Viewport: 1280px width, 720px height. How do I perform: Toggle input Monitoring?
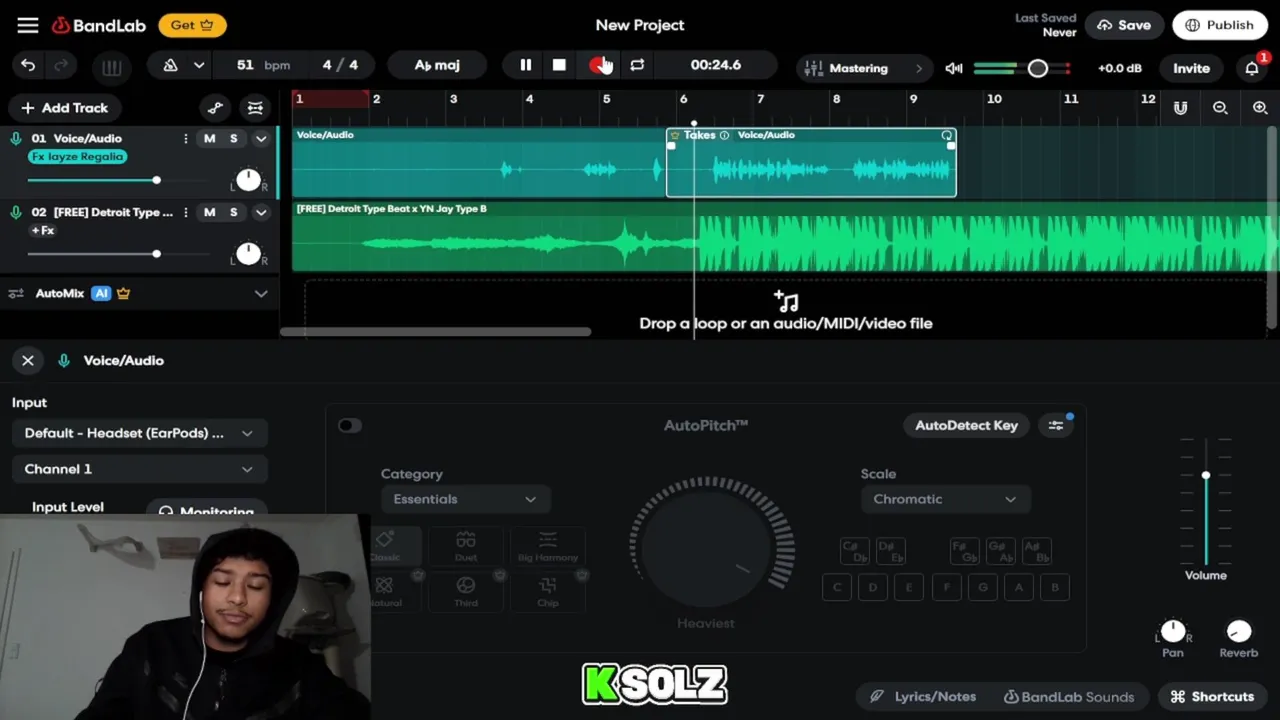click(207, 509)
